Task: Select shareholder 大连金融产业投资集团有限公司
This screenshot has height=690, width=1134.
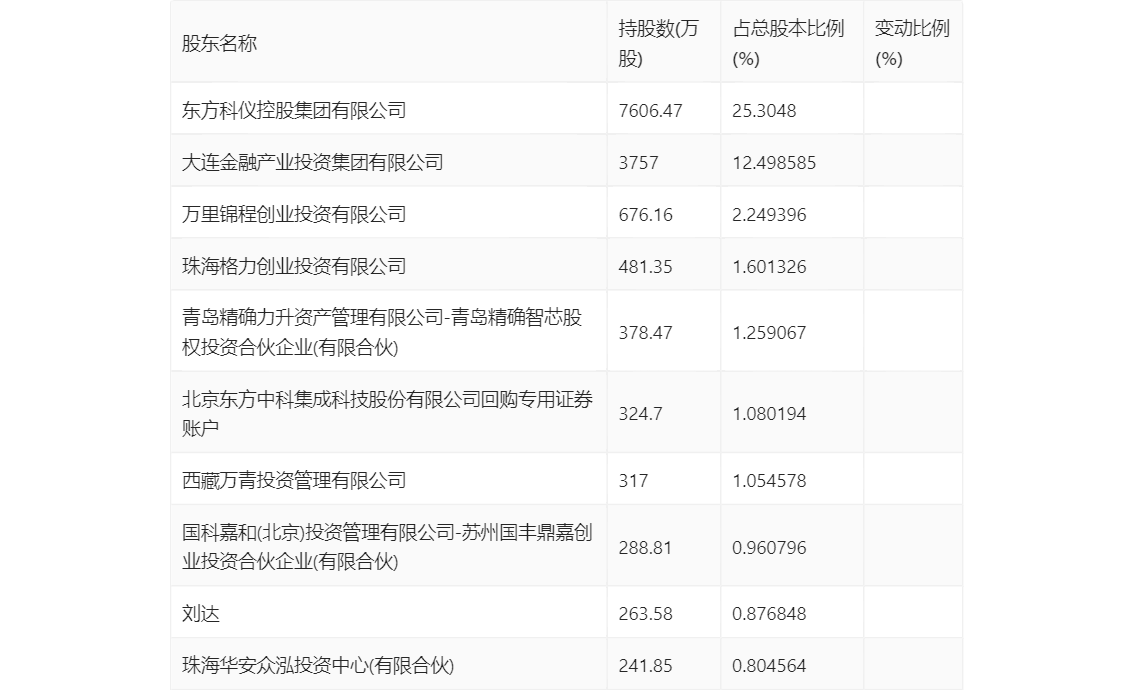Action: 312,163
